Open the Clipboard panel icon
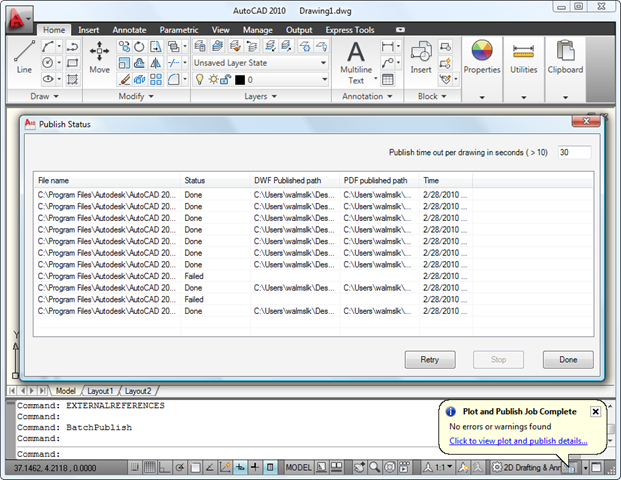 pyautogui.click(x=566, y=58)
